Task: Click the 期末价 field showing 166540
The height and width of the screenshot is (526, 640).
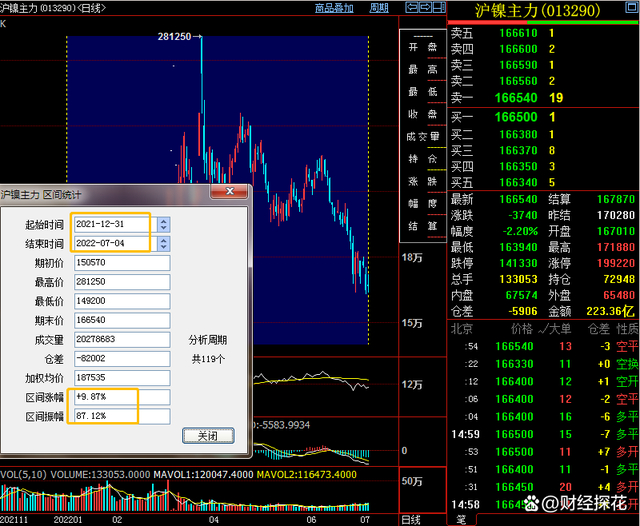Action: [122, 320]
